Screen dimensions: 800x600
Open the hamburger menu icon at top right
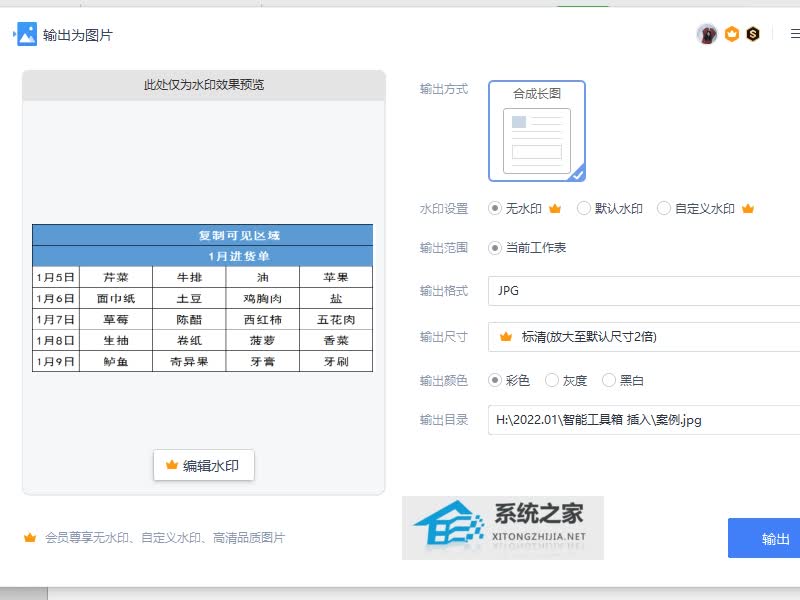pyautogui.click(x=794, y=33)
